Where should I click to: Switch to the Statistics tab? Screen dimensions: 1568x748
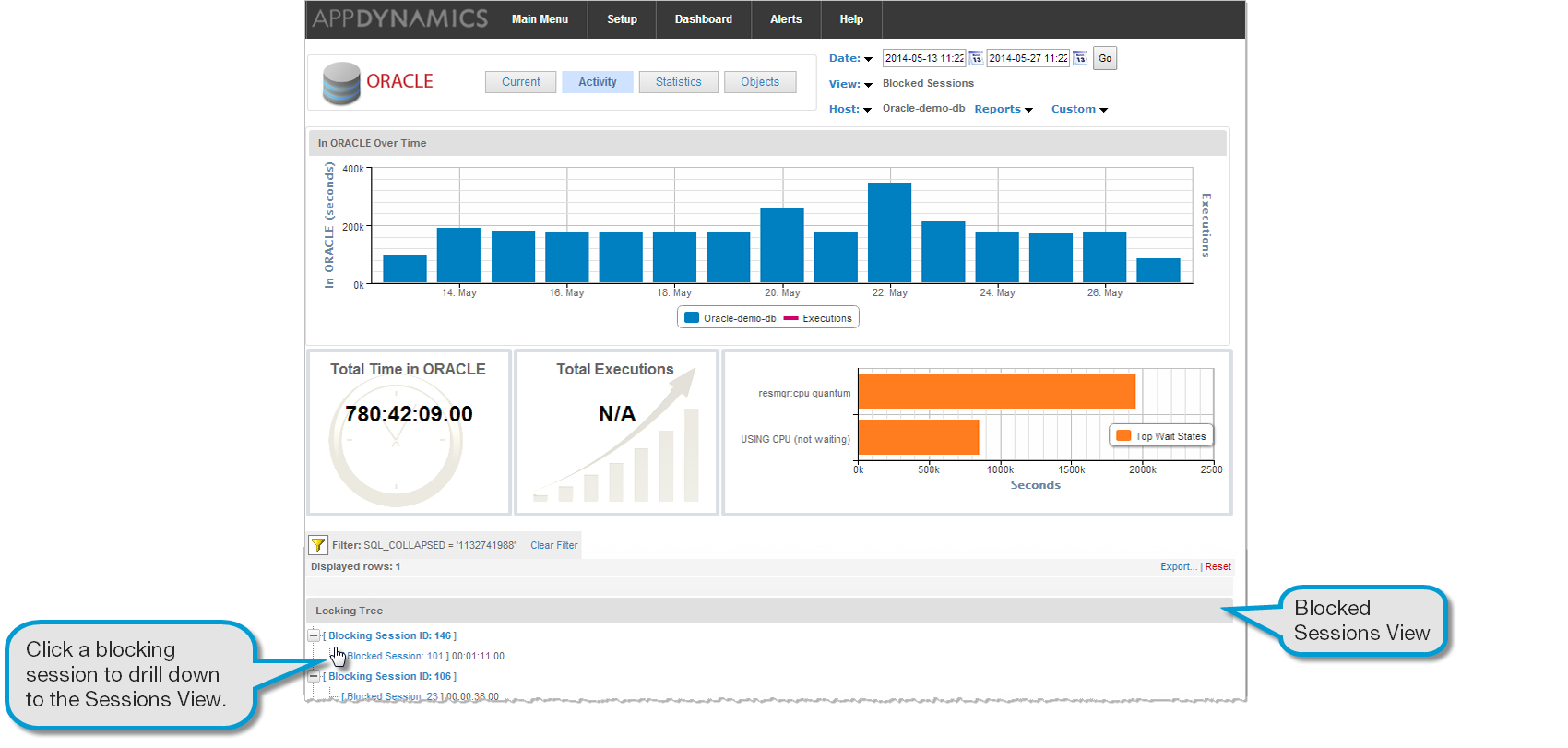679,82
